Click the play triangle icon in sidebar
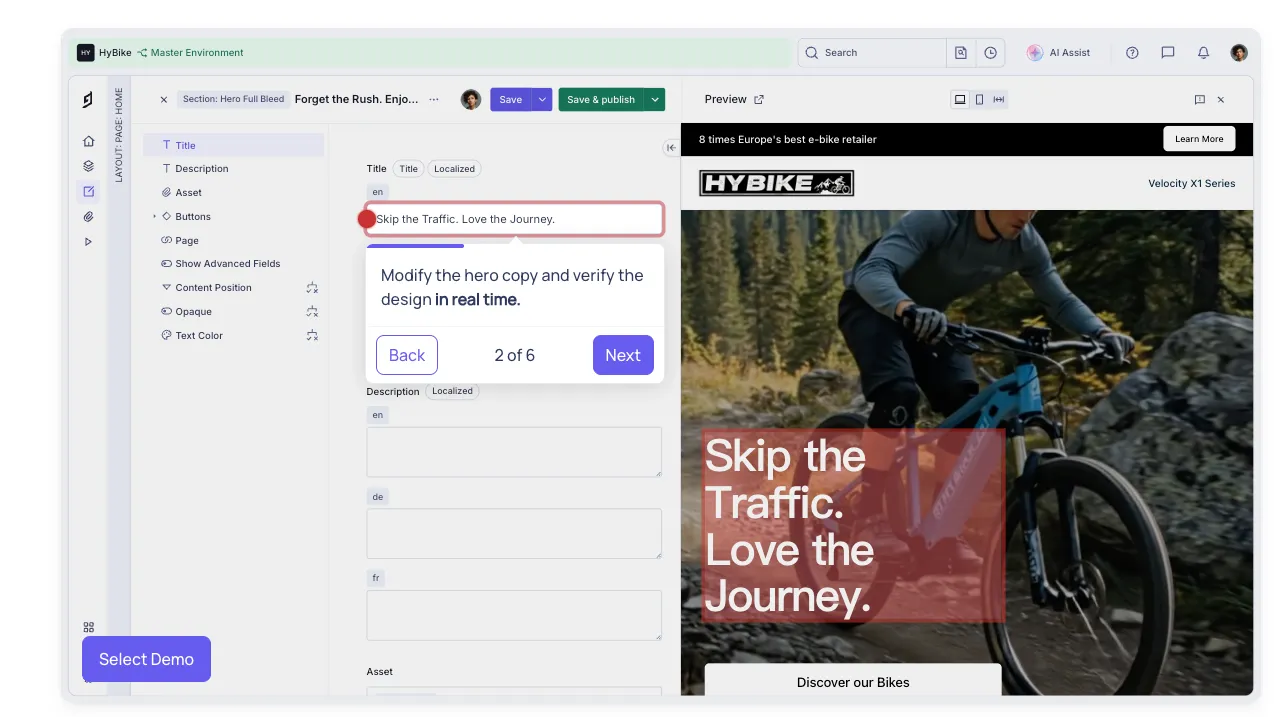The width and height of the screenshot is (1274, 717). (x=88, y=241)
